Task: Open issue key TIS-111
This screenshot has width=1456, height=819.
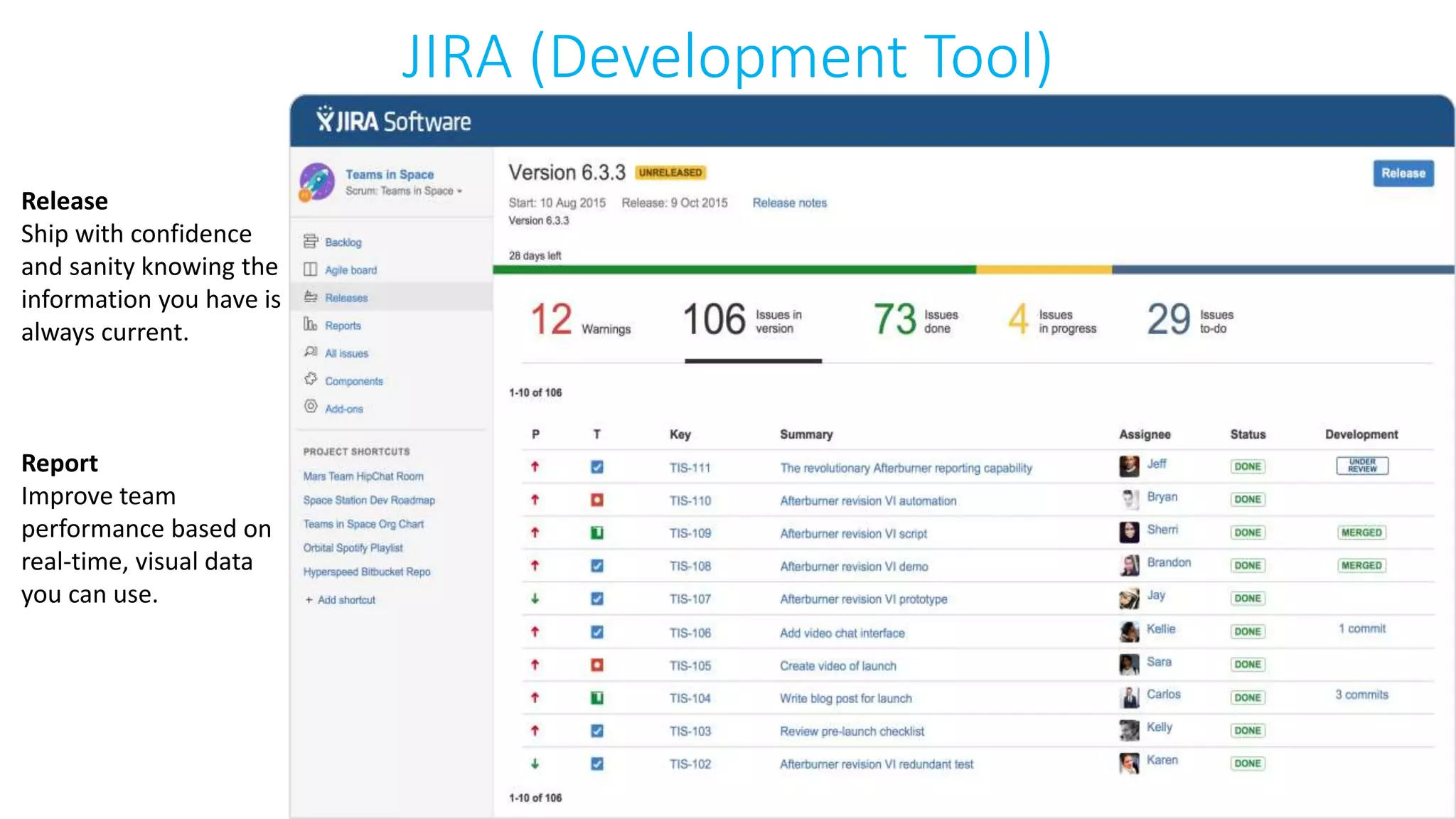Action: pos(690,468)
